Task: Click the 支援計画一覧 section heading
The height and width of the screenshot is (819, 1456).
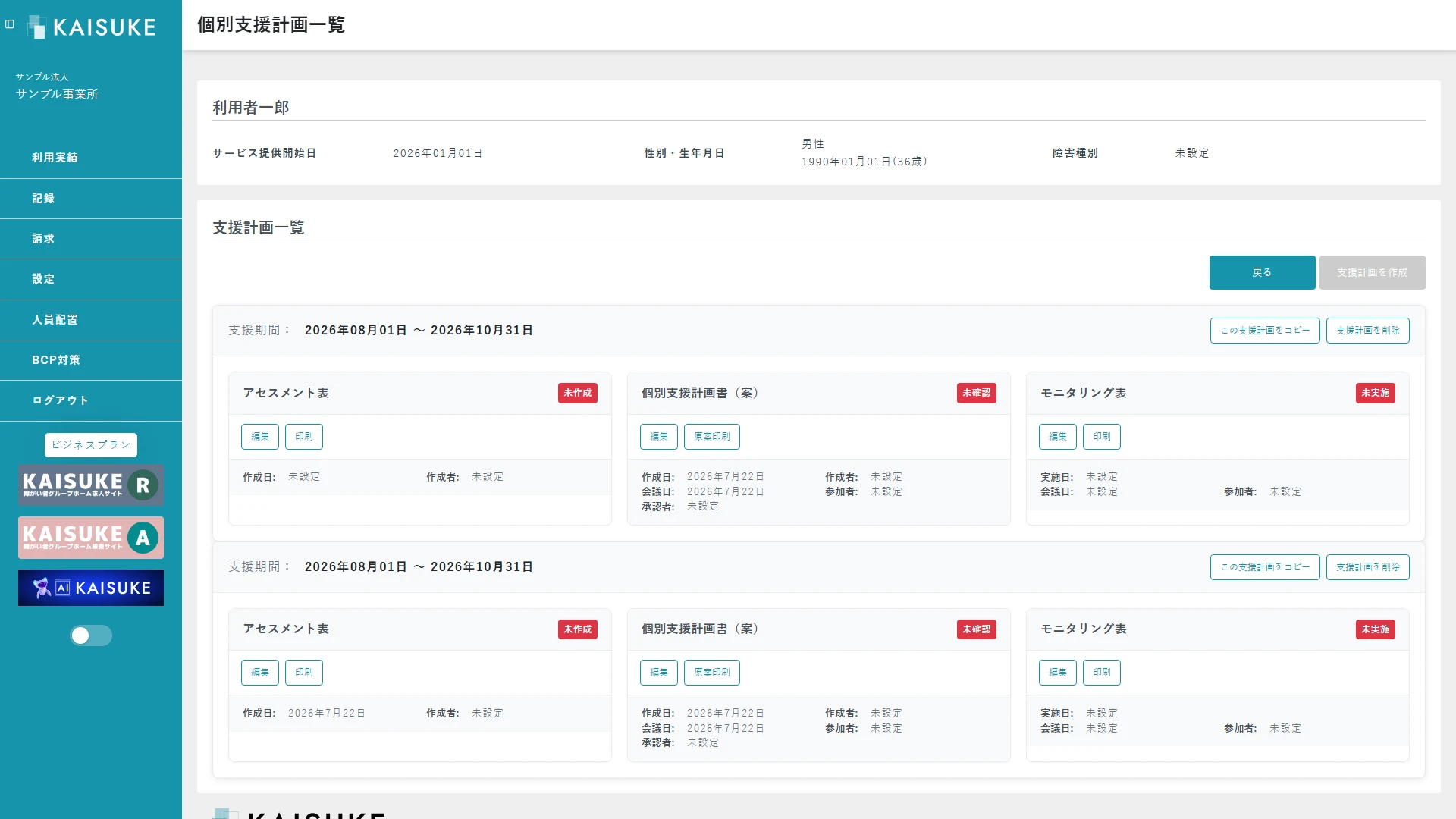Action: coord(259,227)
